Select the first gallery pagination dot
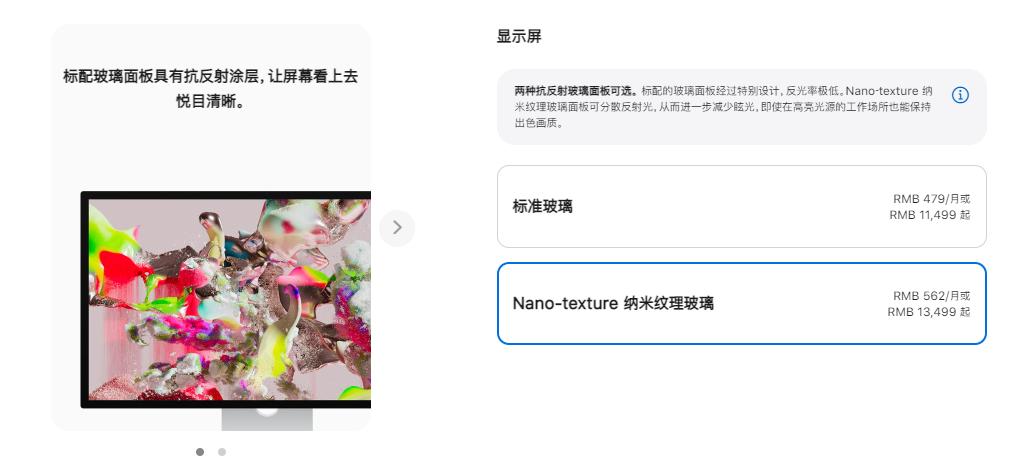Image resolution: width=1012 pixels, height=458 pixels. click(200, 452)
